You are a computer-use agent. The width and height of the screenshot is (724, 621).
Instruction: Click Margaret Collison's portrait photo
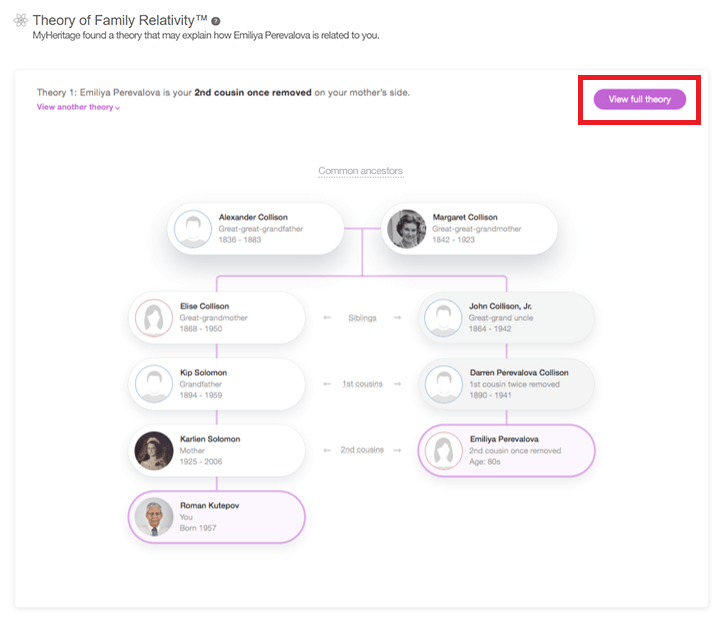click(x=407, y=229)
